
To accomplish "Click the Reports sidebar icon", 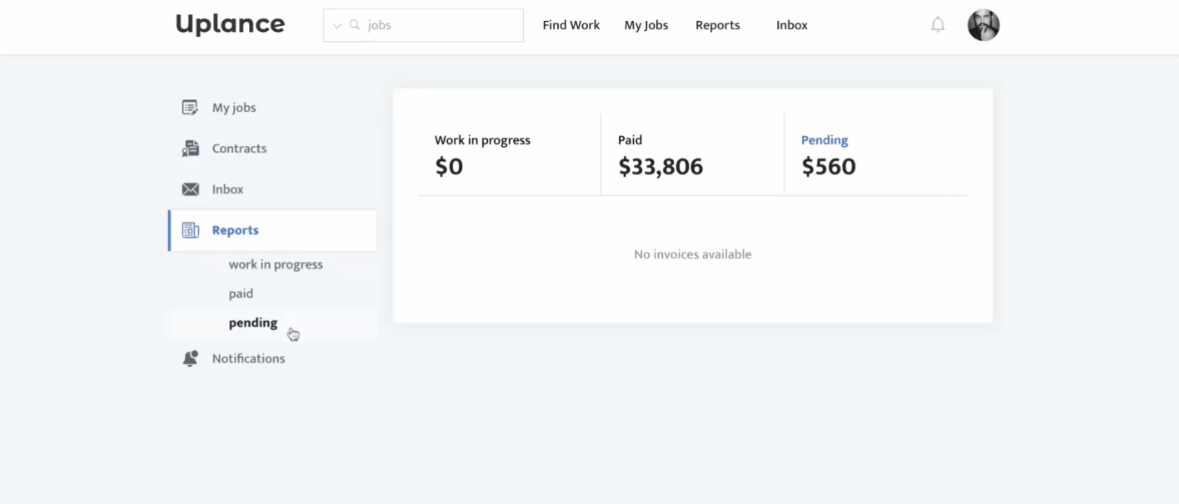I will (x=190, y=230).
